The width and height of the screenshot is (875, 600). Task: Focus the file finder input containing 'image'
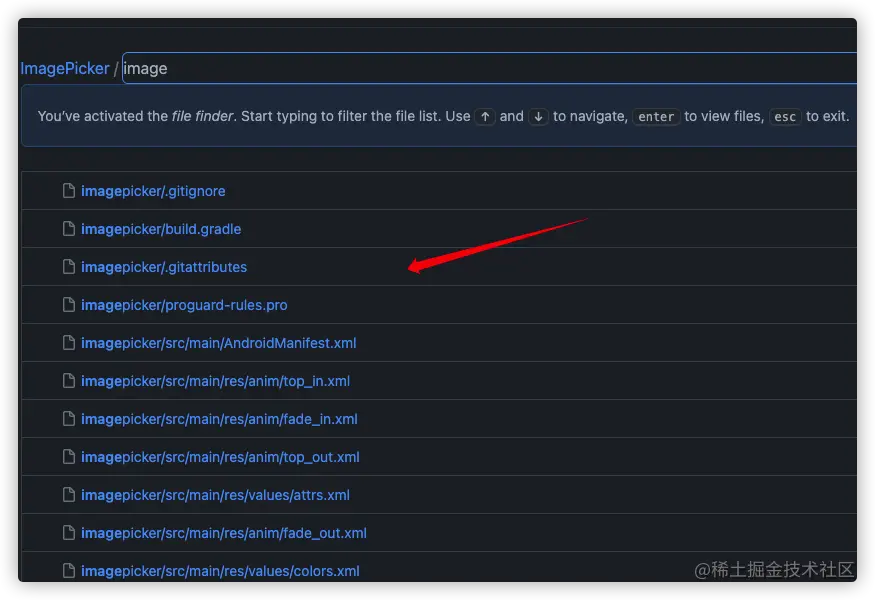(x=489, y=68)
